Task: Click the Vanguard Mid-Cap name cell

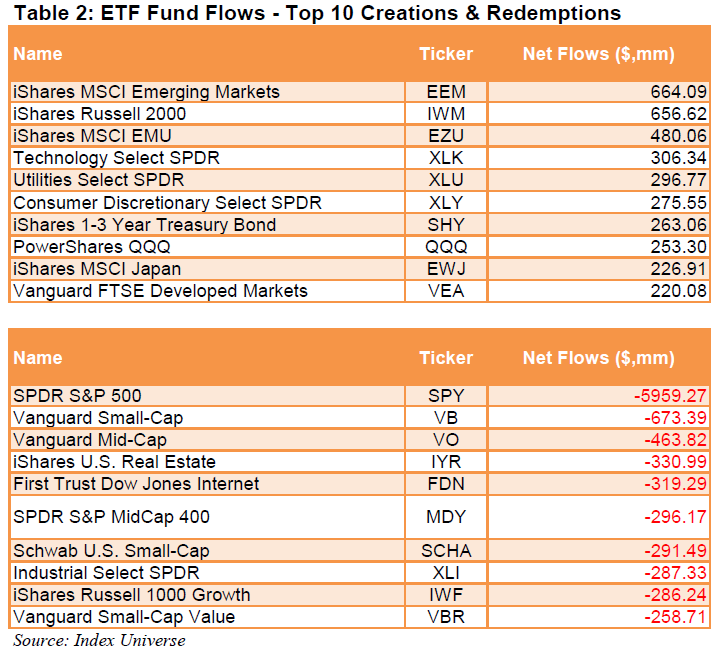Action: [x=89, y=440]
